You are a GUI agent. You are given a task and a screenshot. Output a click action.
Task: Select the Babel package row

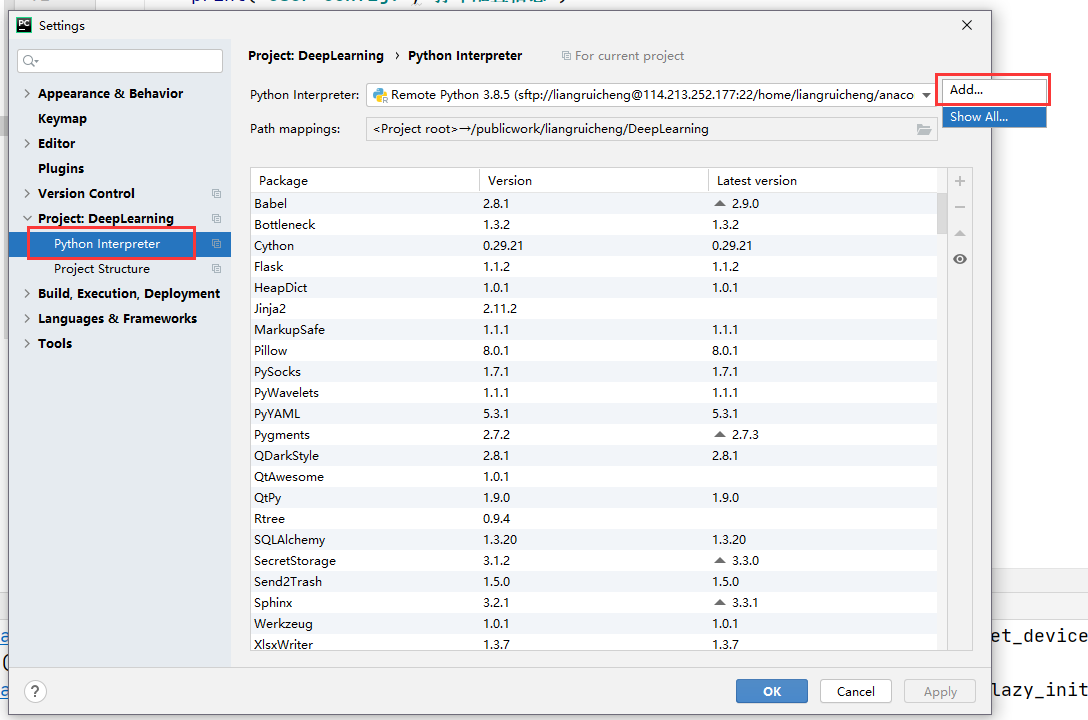point(594,203)
